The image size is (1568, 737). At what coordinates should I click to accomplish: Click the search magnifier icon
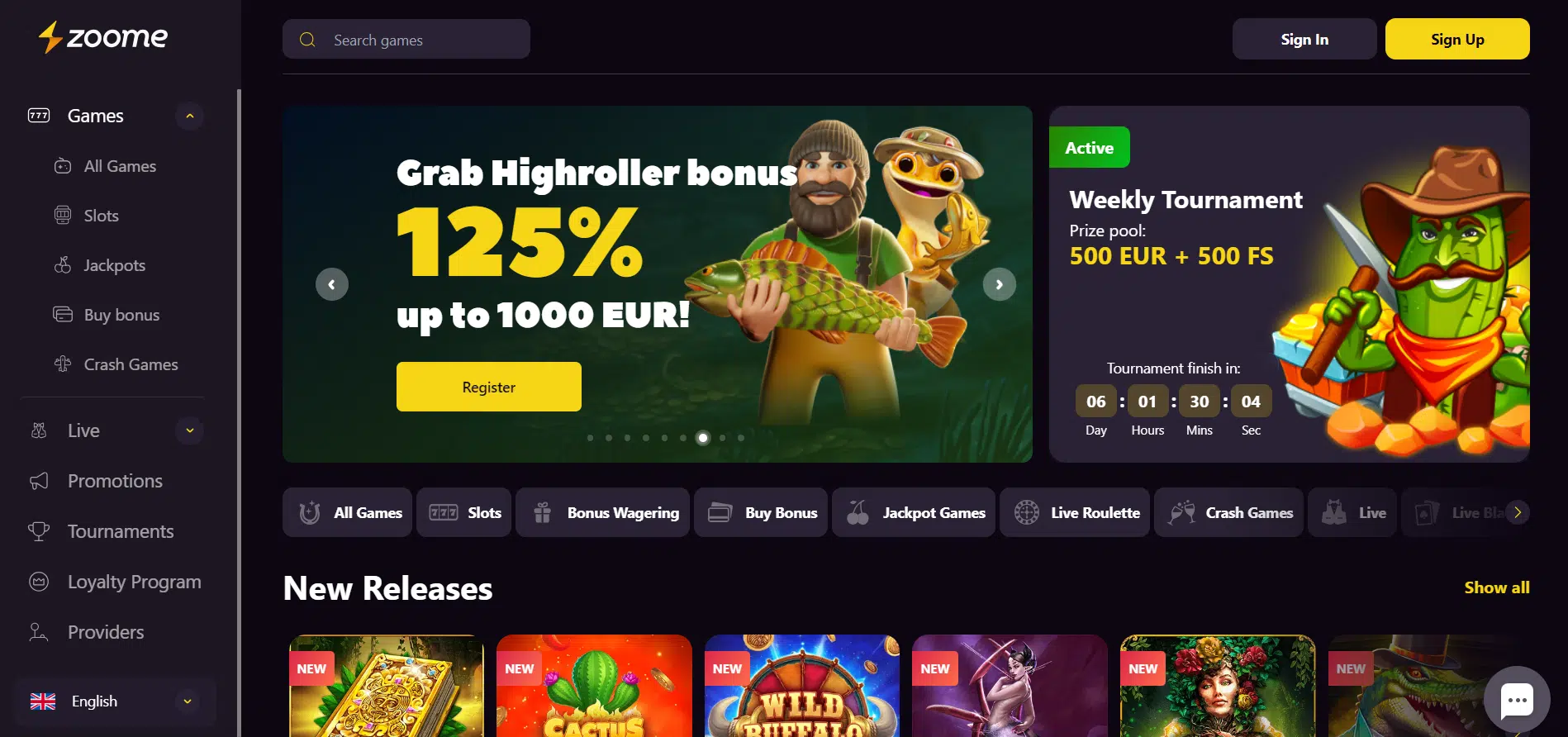307,40
